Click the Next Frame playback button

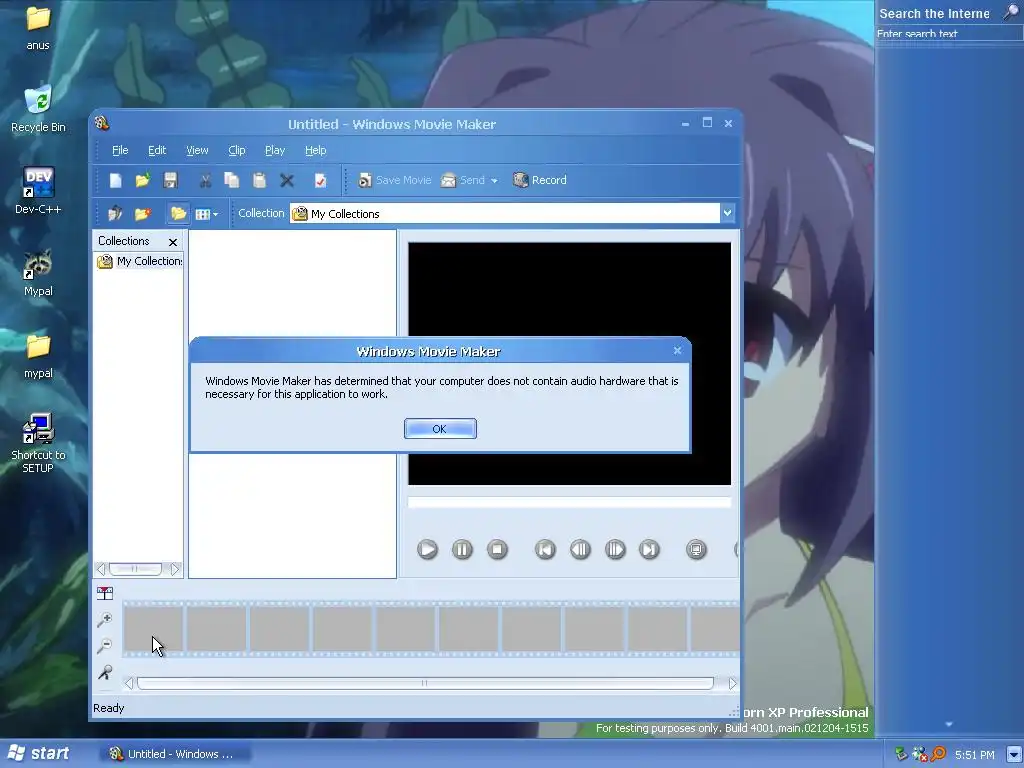pyautogui.click(x=615, y=549)
